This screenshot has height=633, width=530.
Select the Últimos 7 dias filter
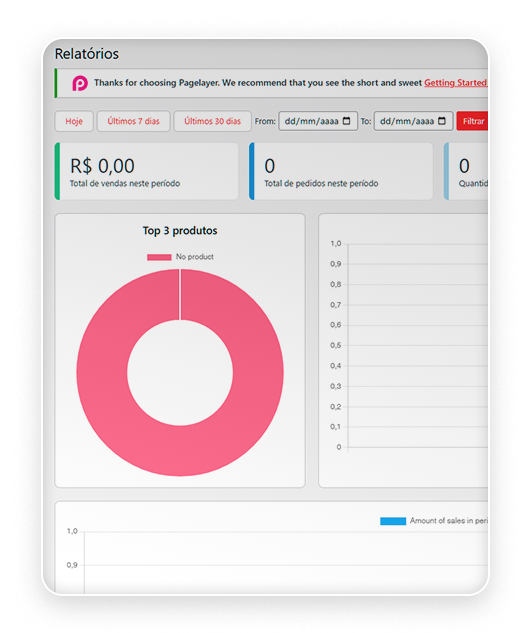click(x=134, y=121)
